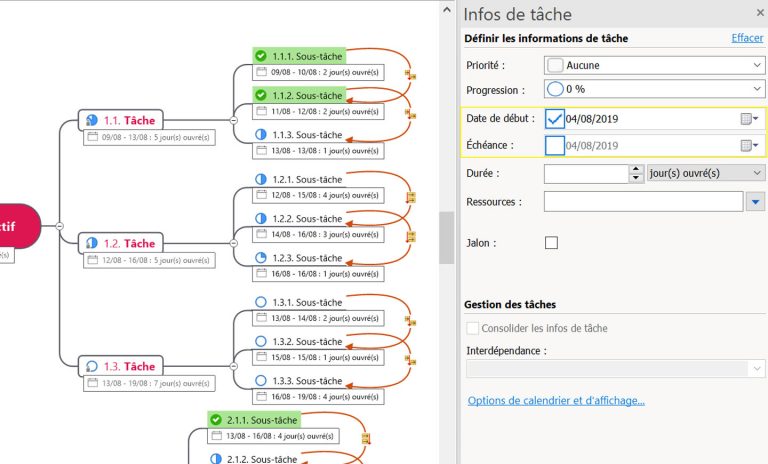Open Options de calendrier et d'affichage link
The image size is (768, 464).
[x=556, y=401]
